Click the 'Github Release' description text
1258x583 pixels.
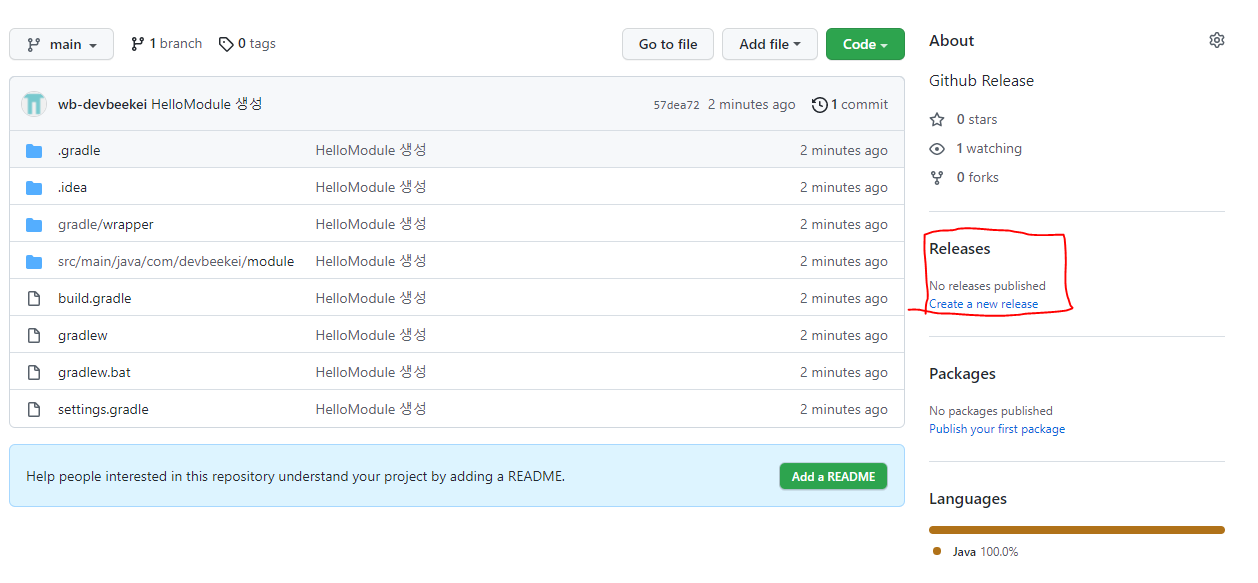[x=981, y=80]
